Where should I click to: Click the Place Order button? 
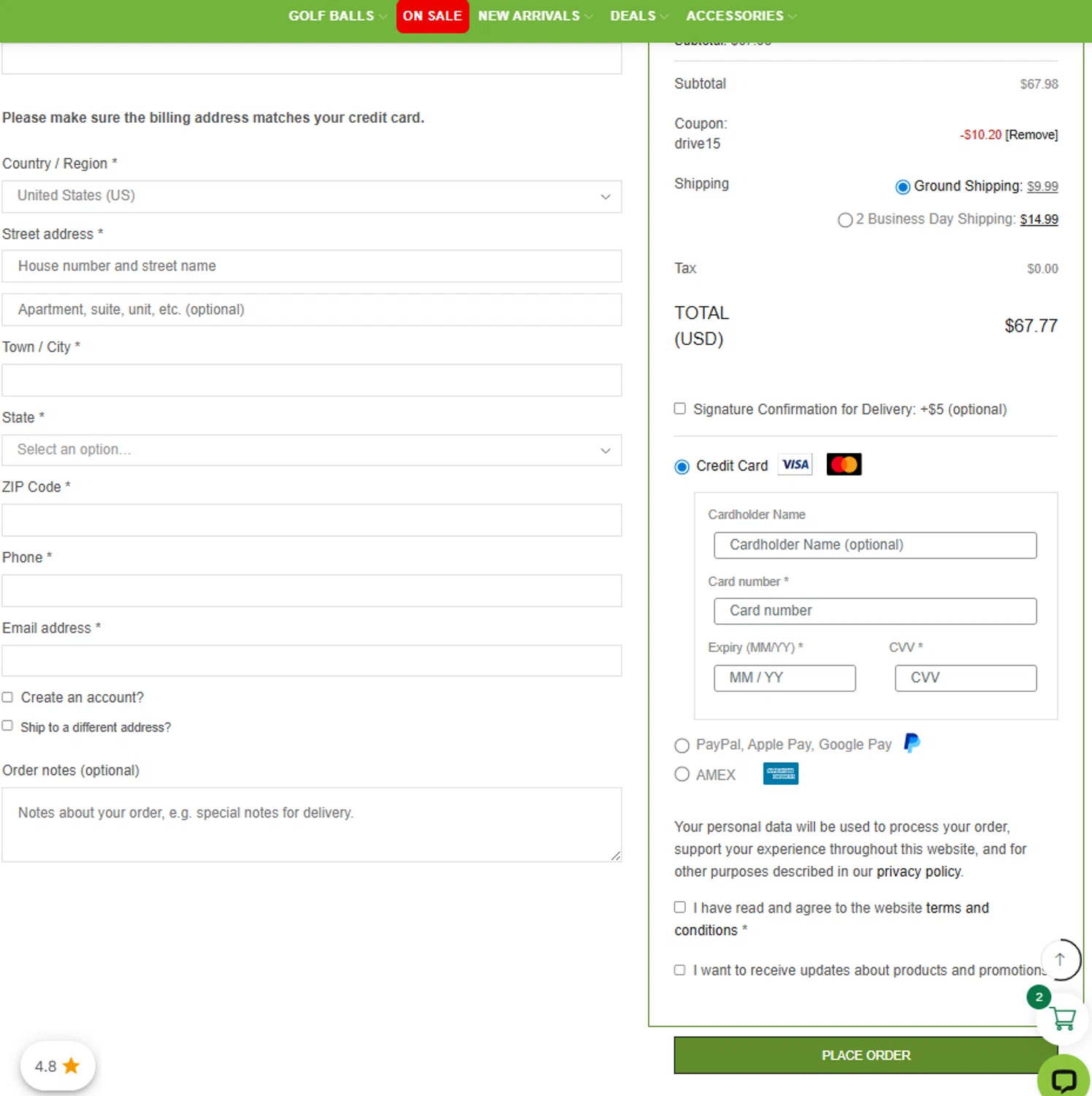click(x=866, y=1055)
